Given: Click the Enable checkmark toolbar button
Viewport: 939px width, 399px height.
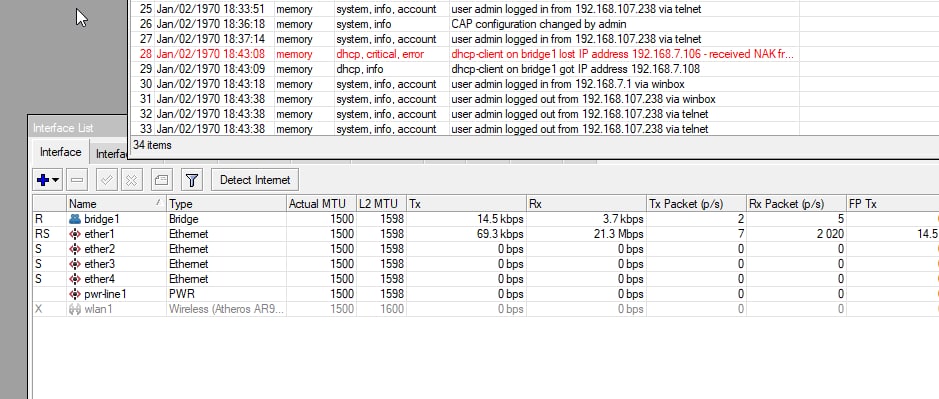Looking at the screenshot, I should coord(107,180).
